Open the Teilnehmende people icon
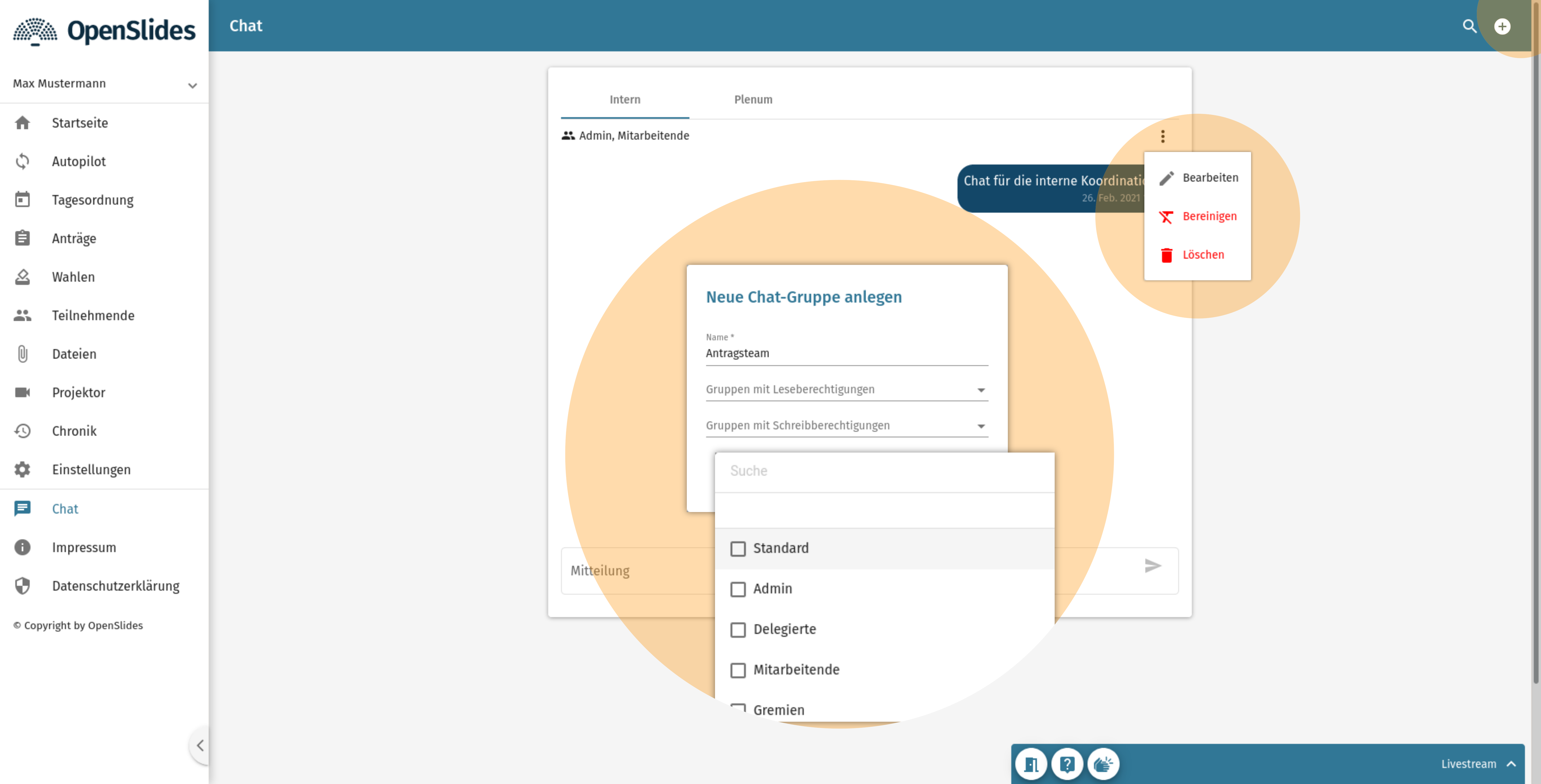This screenshot has height=784, width=1541. (x=22, y=315)
